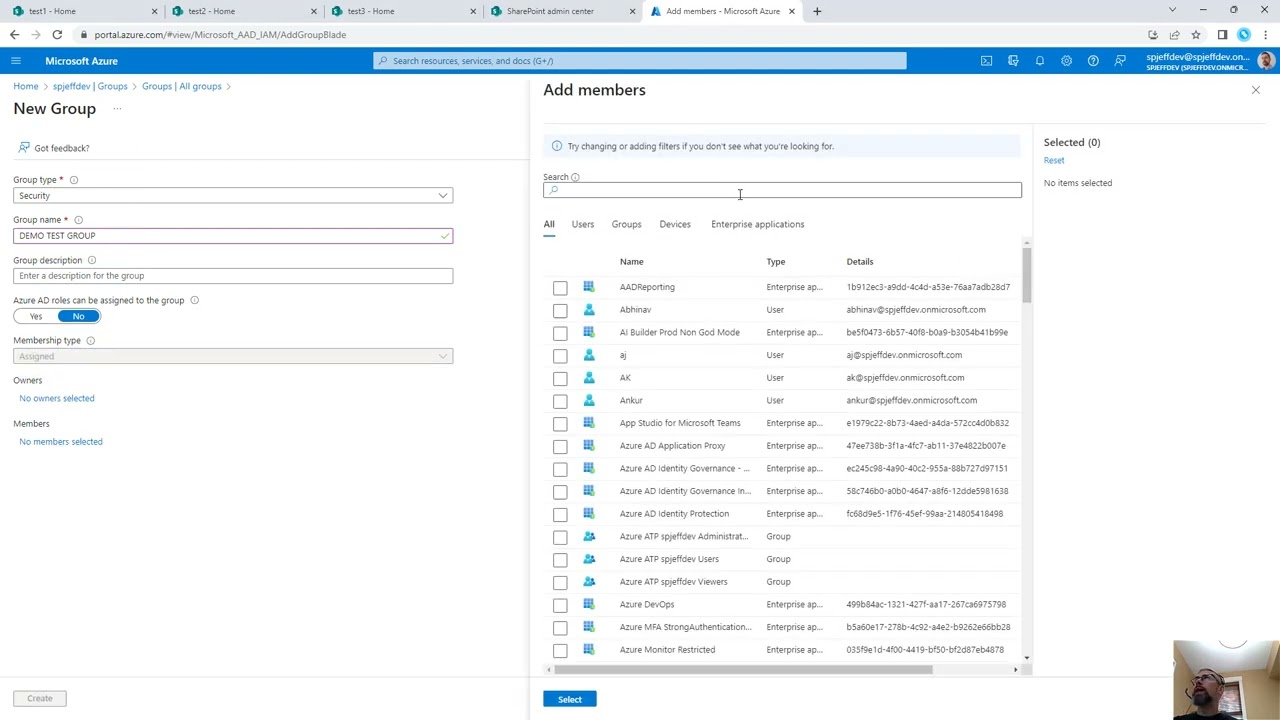This screenshot has width=1280, height=720.
Task: Close the Add members pane
Action: point(1256,90)
